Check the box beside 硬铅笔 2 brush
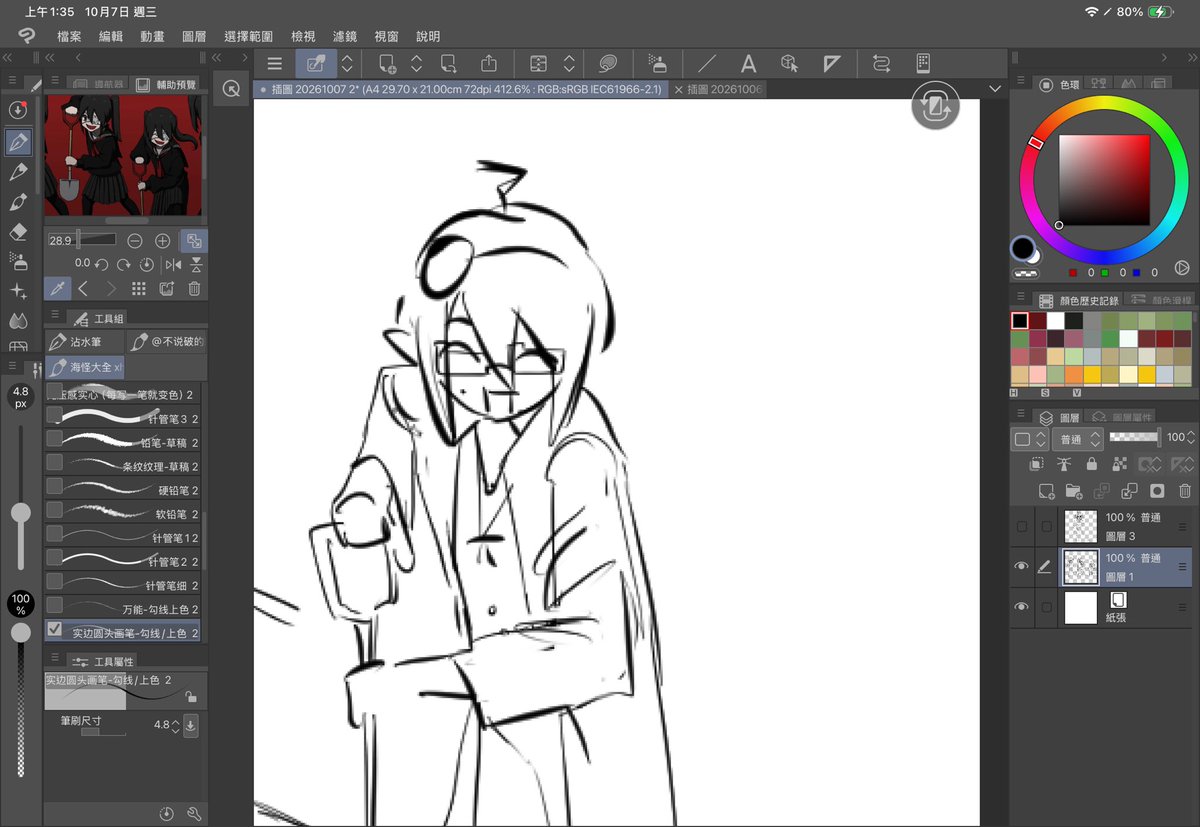Screen dimensions: 1200x827 pyautogui.click(x=54, y=486)
